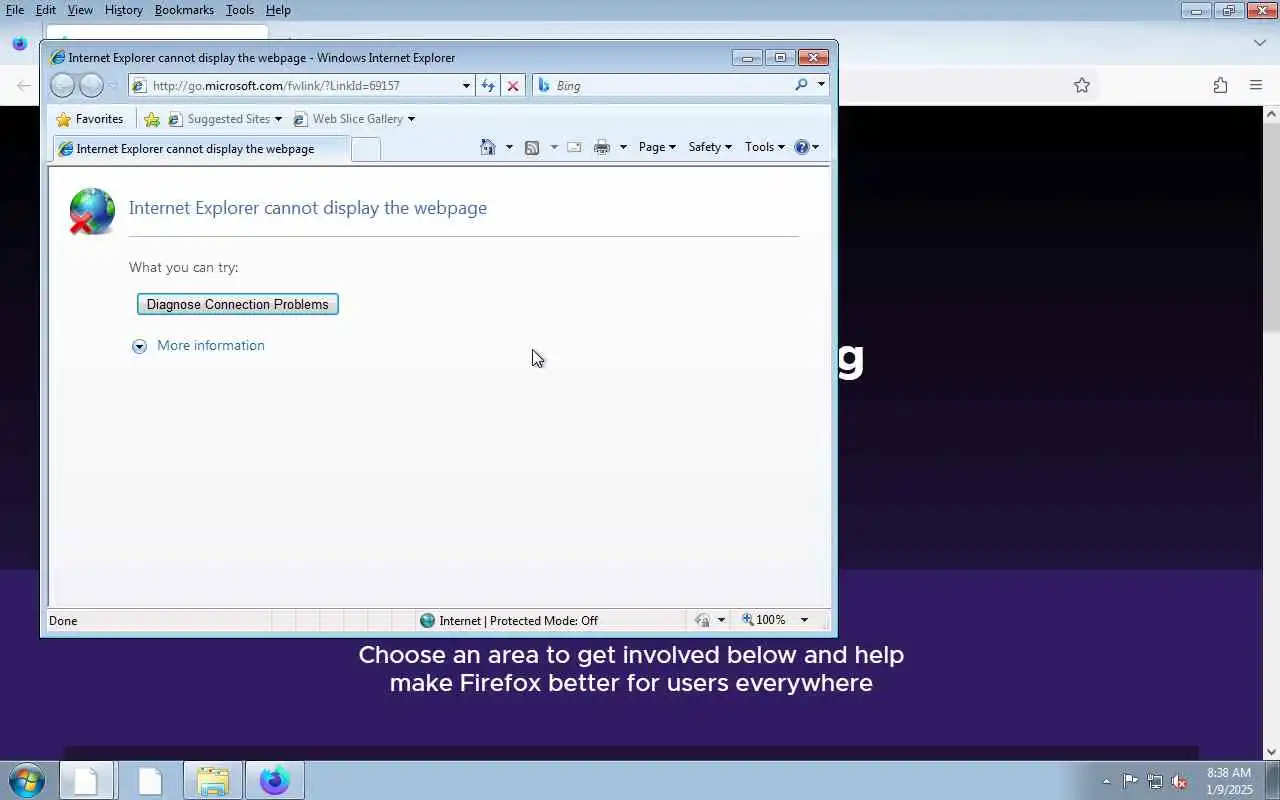The image size is (1280, 800).
Task: Click Firefox Extensions puzzle icon
Action: tap(1220, 86)
